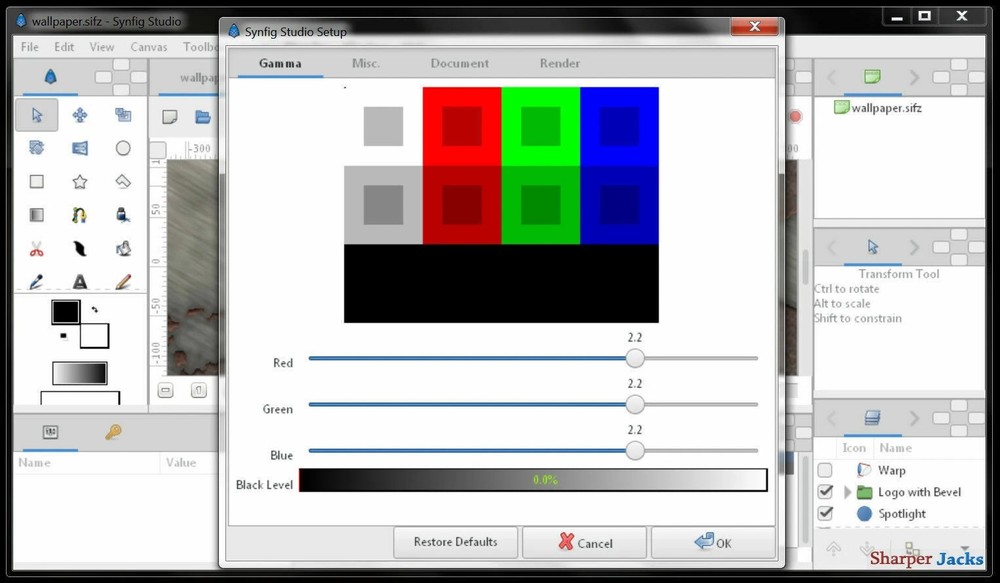Click the Tool Options panel tab icon
1000x583 pixels.
click(872, 247)
